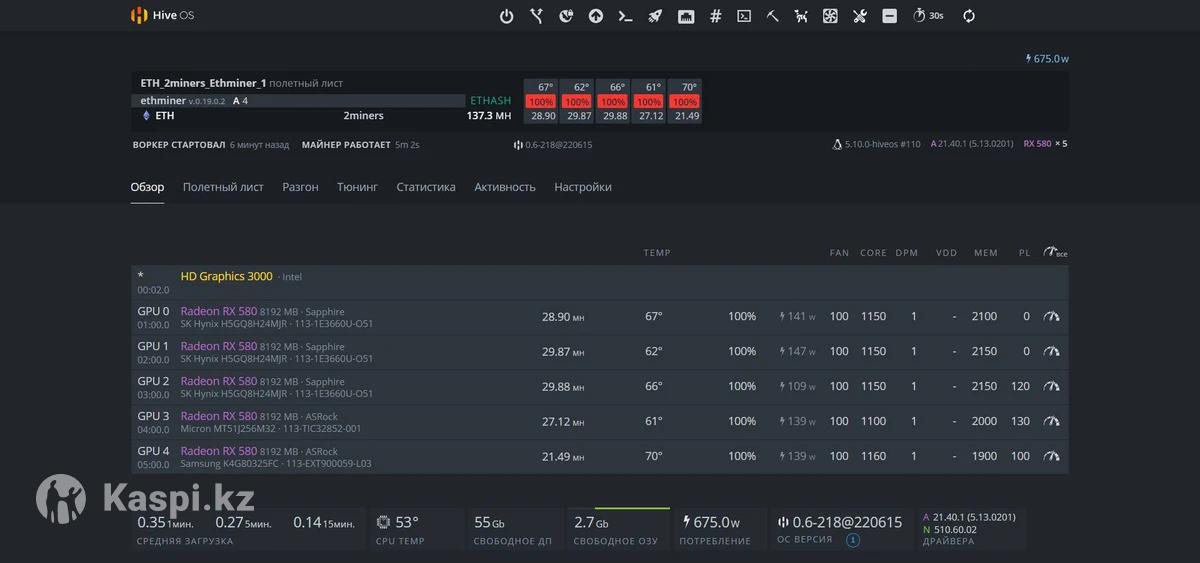Click the Hive OS logo
This screenshot has width=1200, height=563.
pyautogui.click(x=163, y=15)
